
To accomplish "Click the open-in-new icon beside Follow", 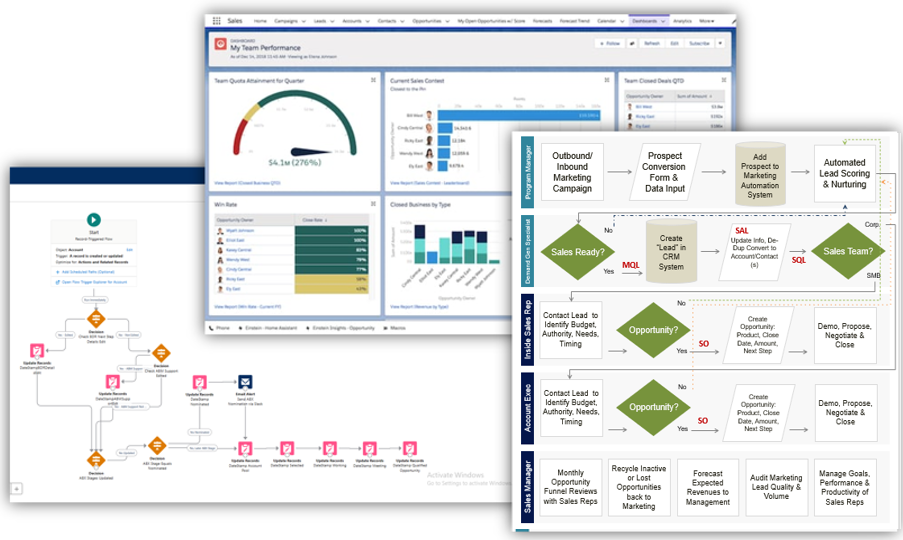I will click(632, 43).
